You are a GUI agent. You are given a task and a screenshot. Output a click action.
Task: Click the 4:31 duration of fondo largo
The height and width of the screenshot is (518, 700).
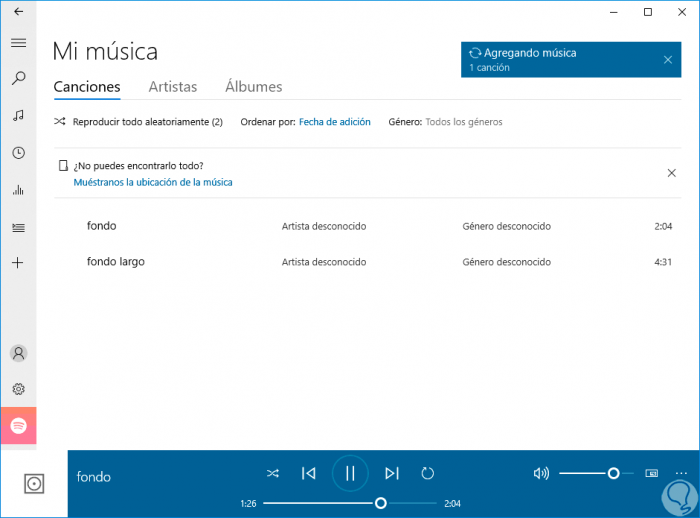click(663, 262)
